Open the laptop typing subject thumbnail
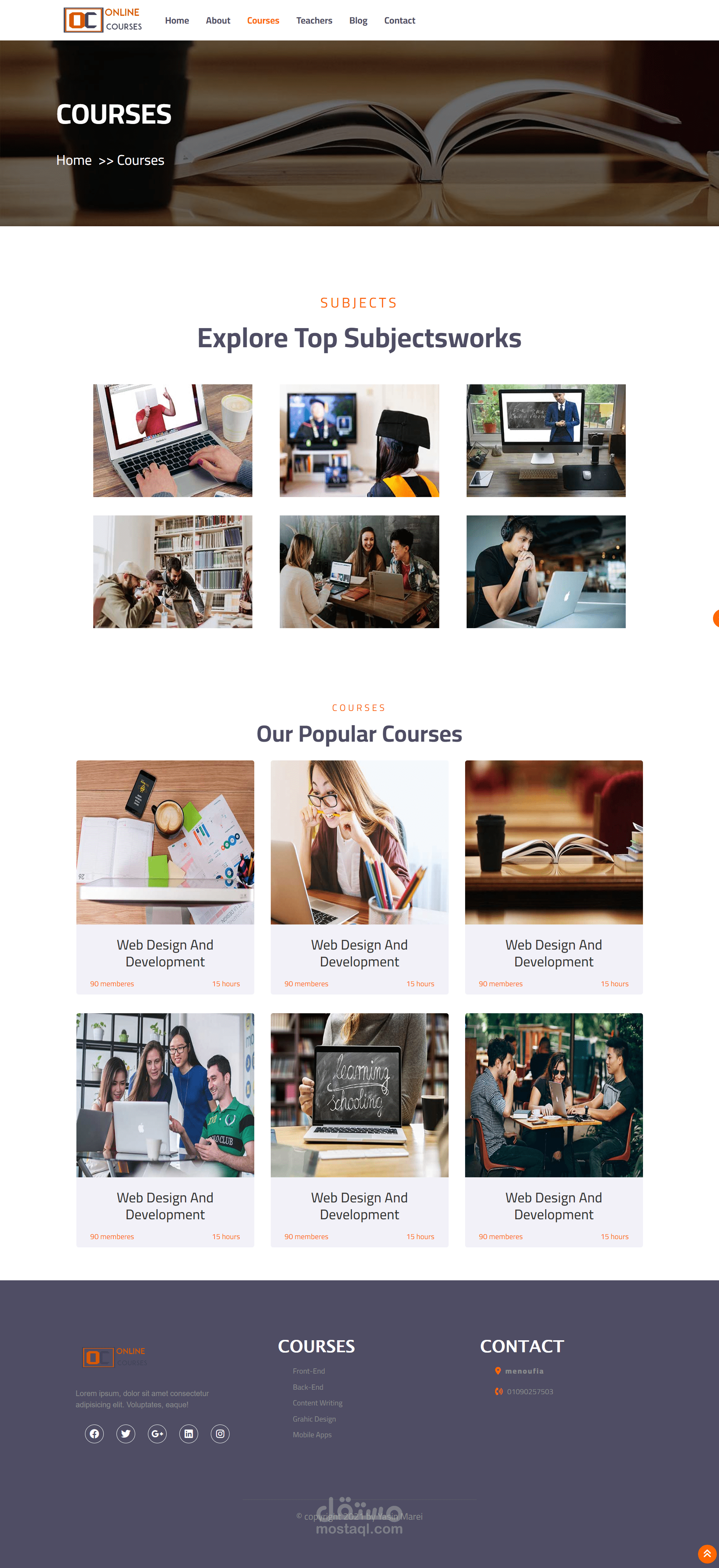This screenshot has width=719, height=1568. (x=173, y=440)
